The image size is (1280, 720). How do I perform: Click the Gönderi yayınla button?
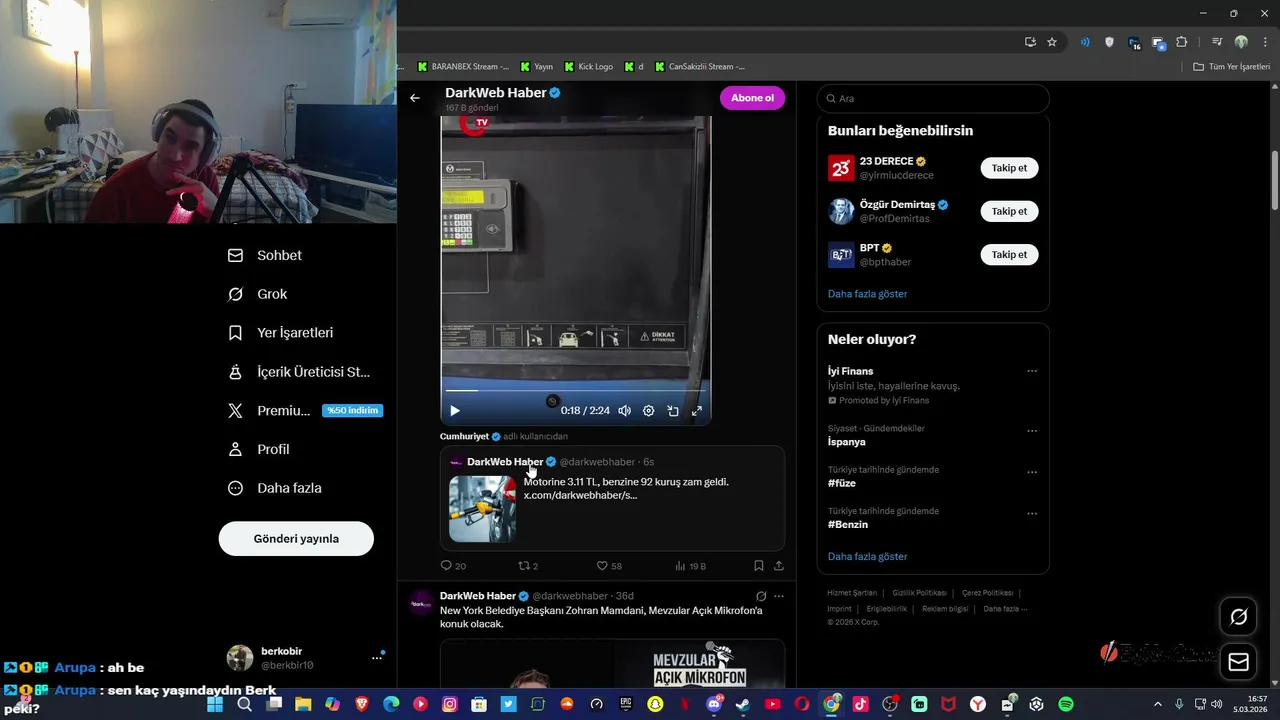pos(296,538)
